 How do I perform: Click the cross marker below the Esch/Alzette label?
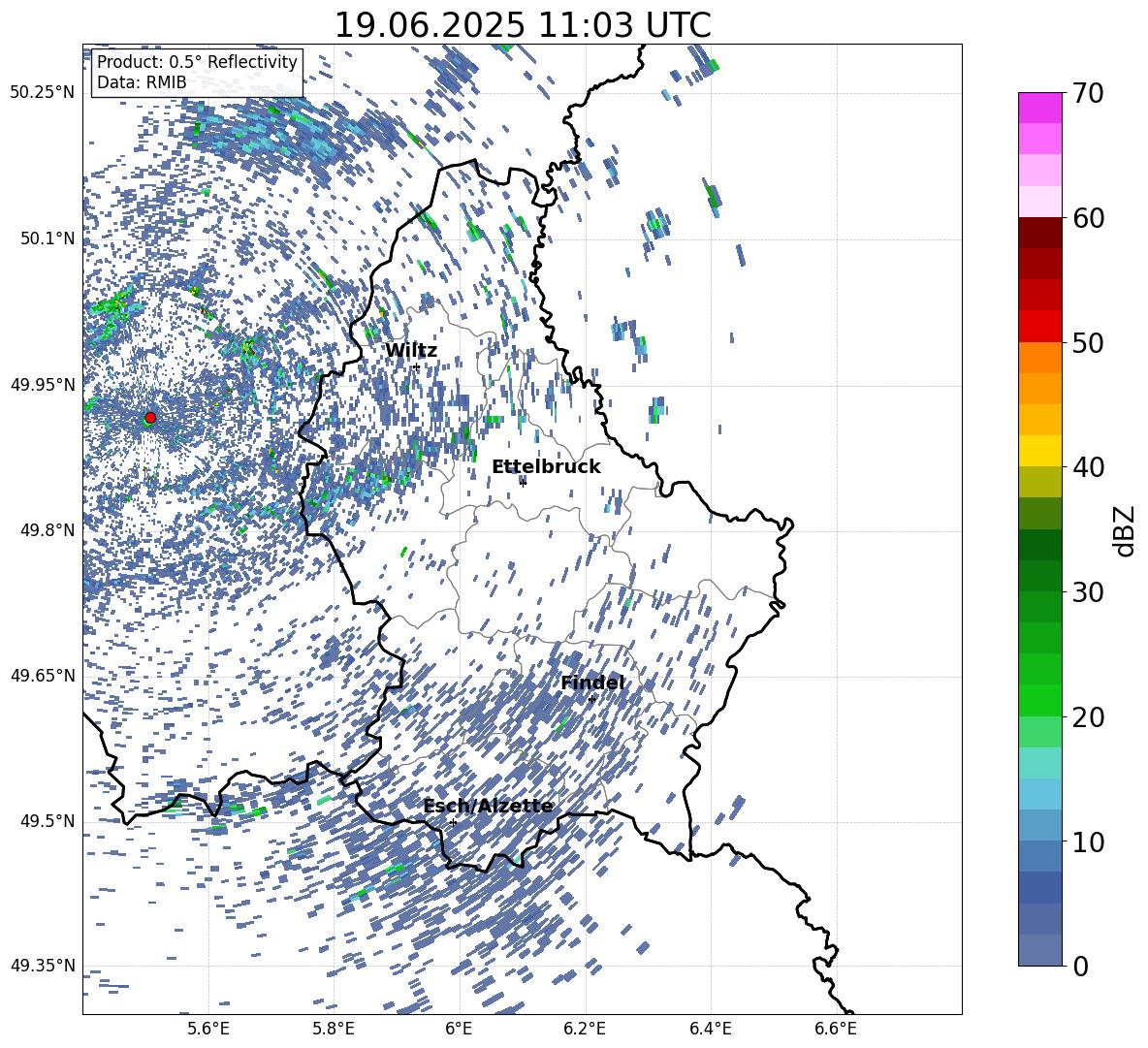coord(453,822)
